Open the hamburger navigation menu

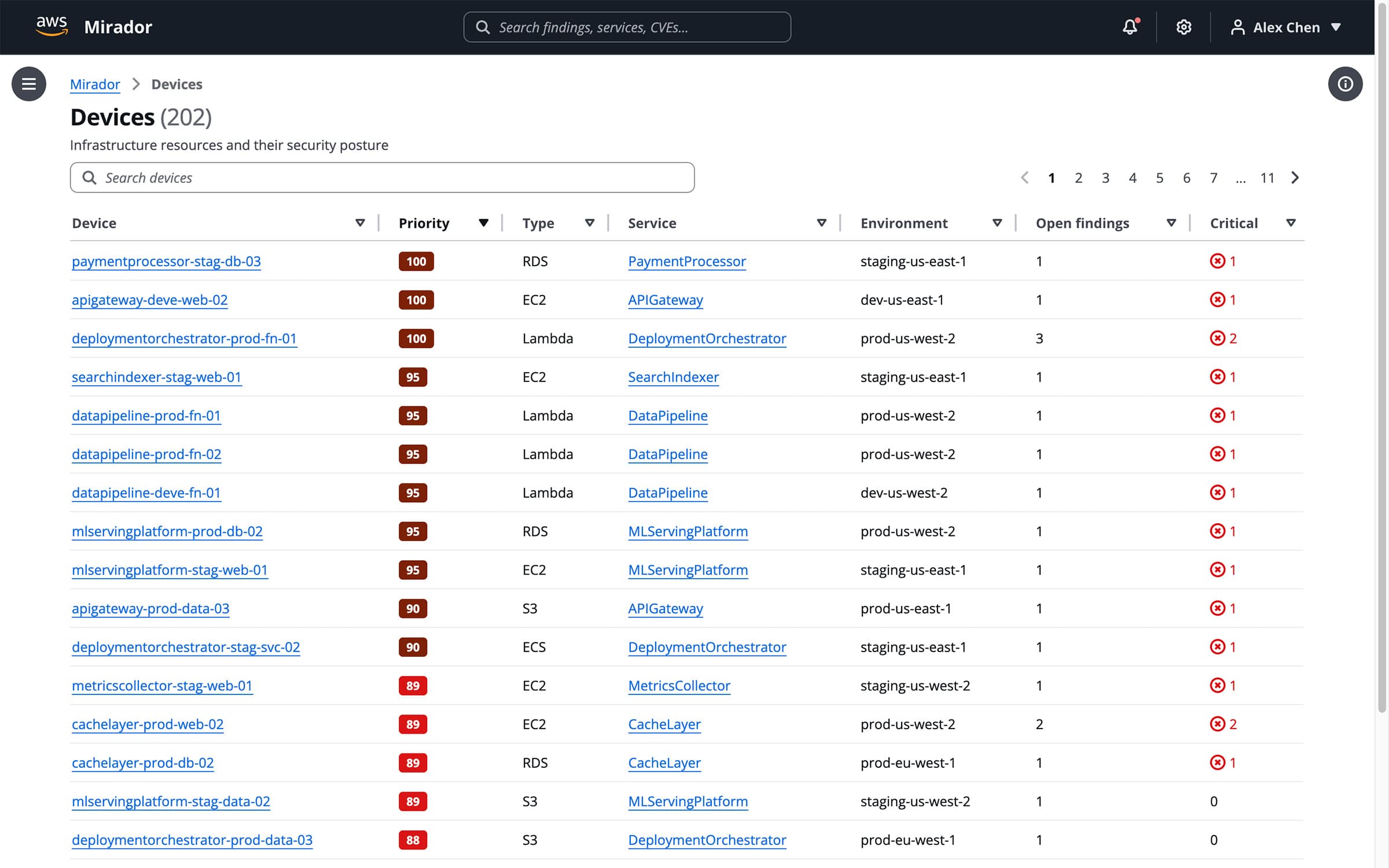coord(28,84)
